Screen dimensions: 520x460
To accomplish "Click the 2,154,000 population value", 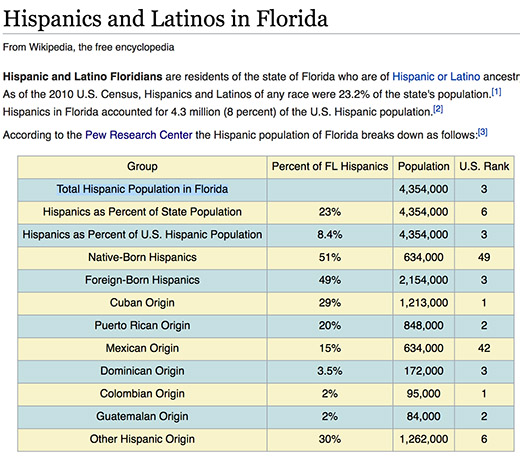I will click(423, 280).
